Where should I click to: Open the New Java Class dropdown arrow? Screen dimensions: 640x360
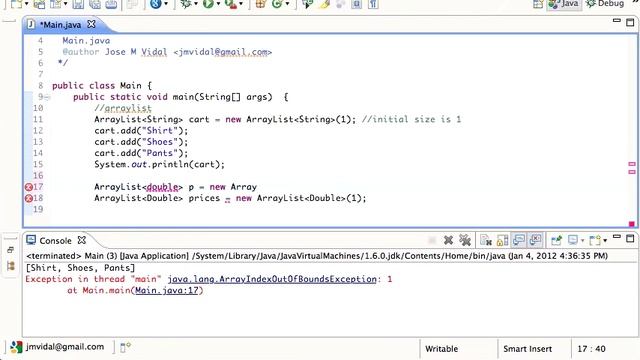287,4
